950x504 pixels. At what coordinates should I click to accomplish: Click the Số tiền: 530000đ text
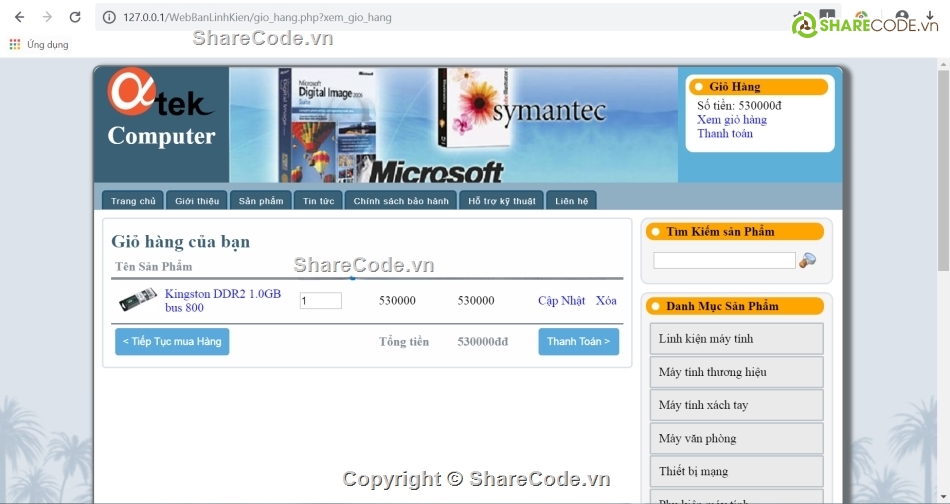(739, 105)
